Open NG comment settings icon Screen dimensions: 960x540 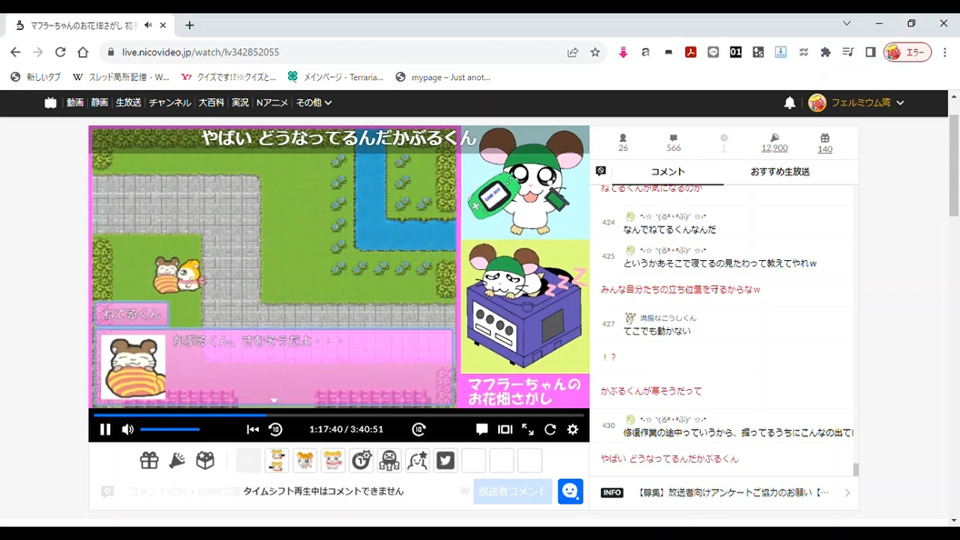pos(601,171)
